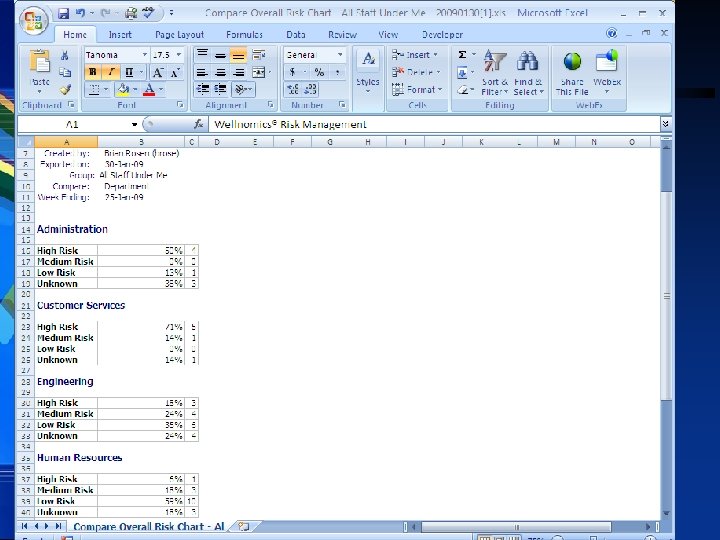720x540 pixels.
Task: Open the Fill down button
Action: (462, 73)
